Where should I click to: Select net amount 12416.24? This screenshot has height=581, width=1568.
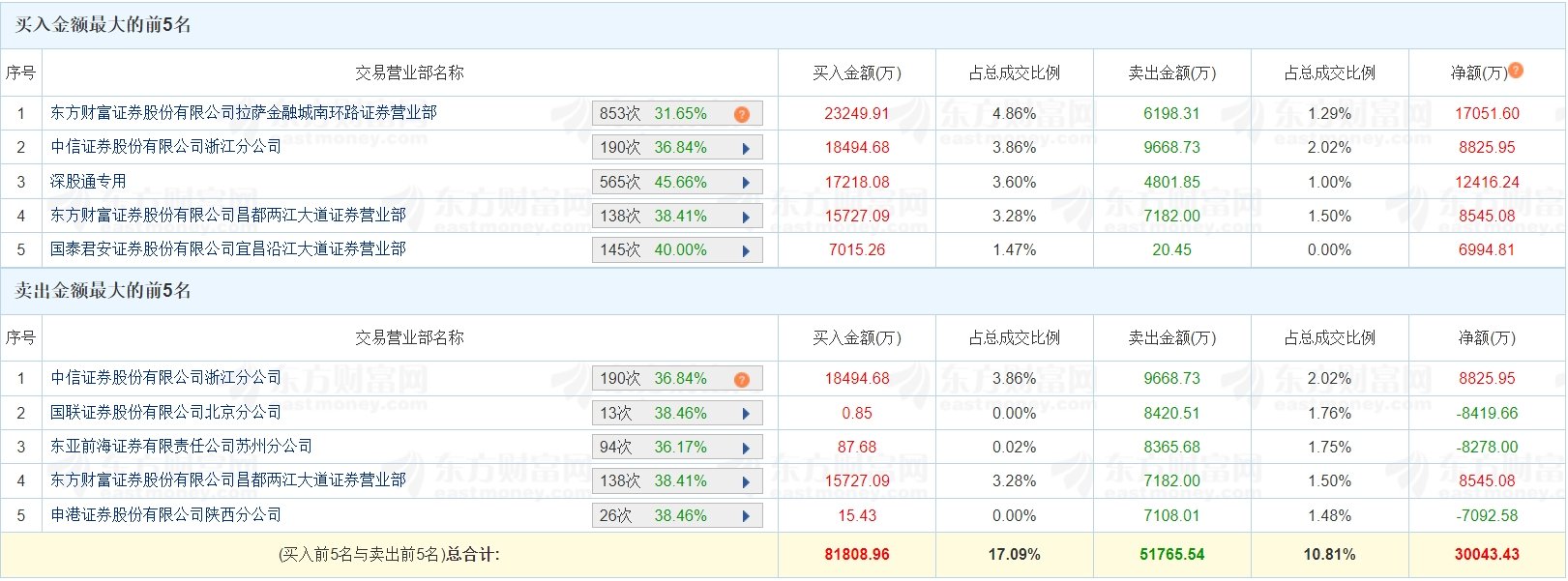[1488, 183]
